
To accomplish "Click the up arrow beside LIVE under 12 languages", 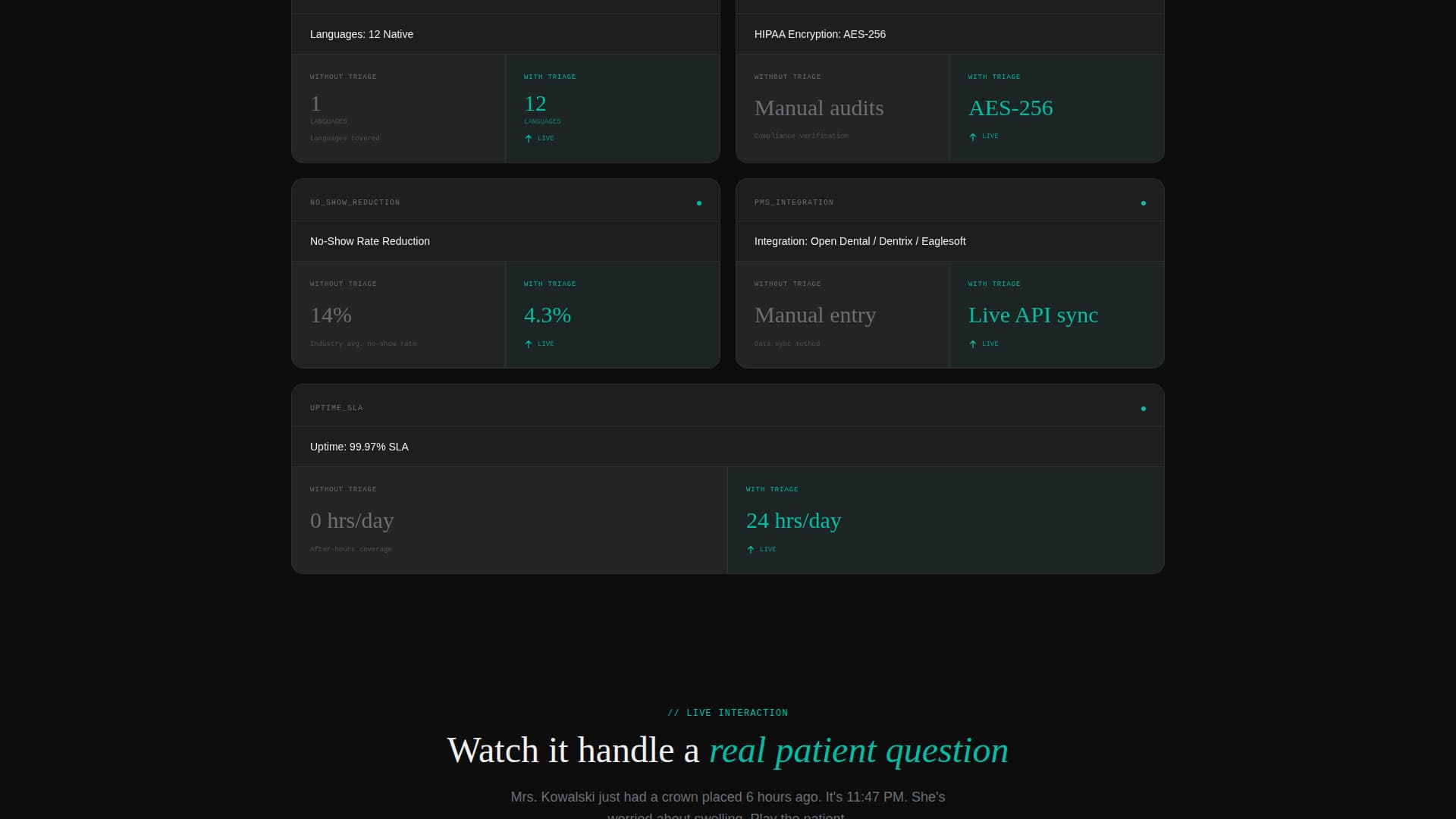I will (529, 139).
